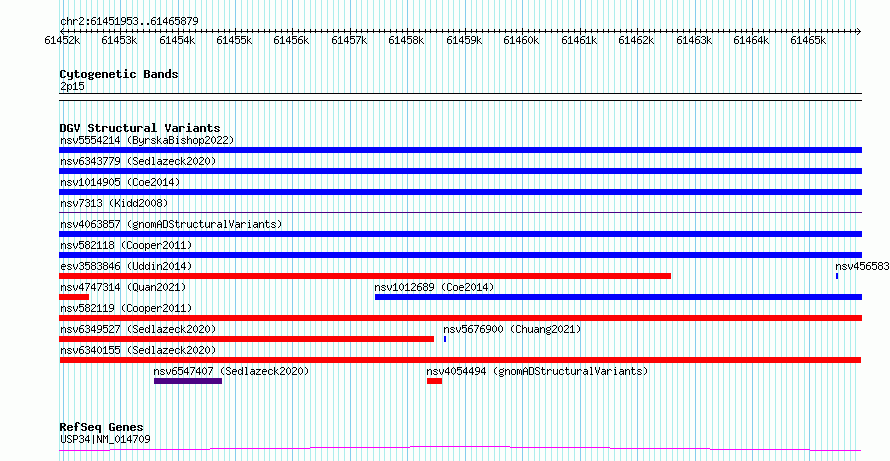The height and width of the screenshot is (461, 890).
Task: Open nsv6340155 (Sedlazeck2020) variant label
Action: pos(138,350)
